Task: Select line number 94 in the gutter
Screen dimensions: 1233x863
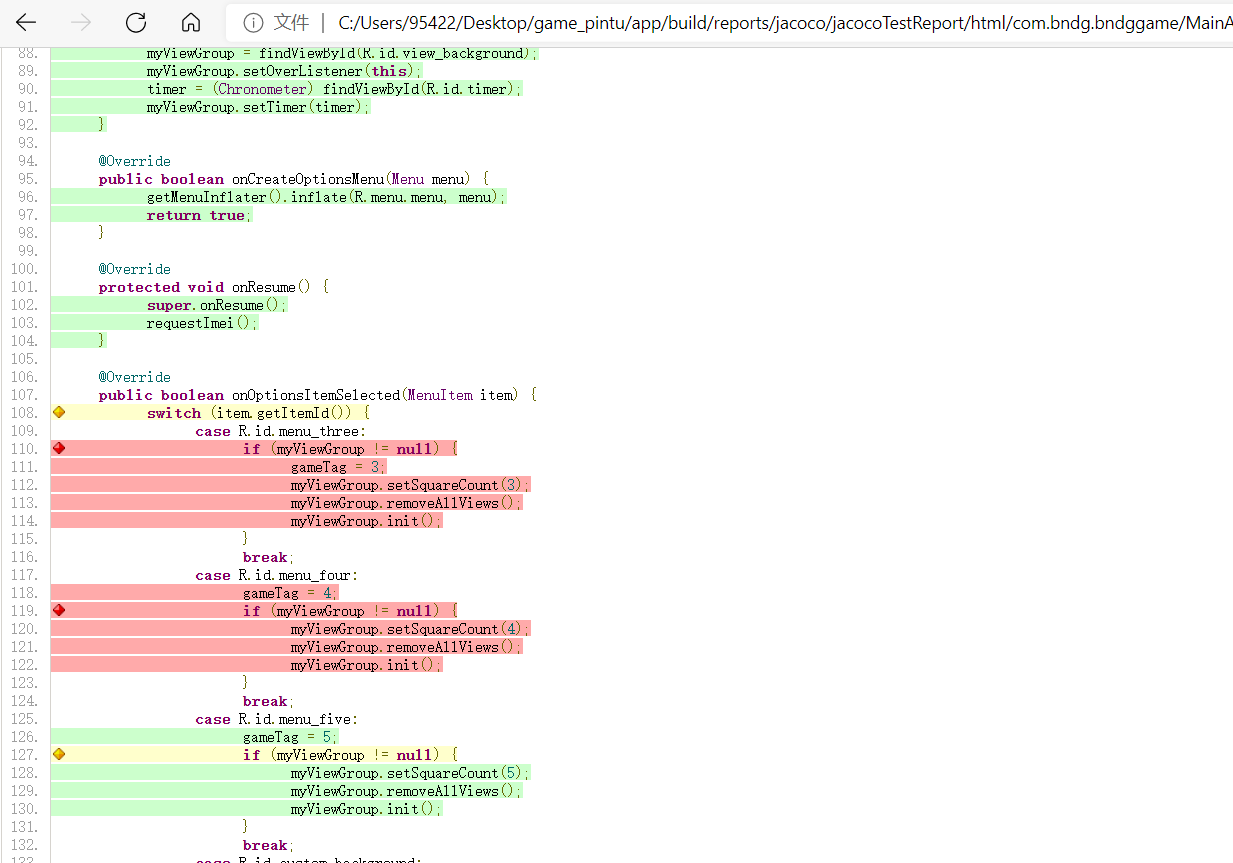Action: pyautogui.click(x=25, y=161)
